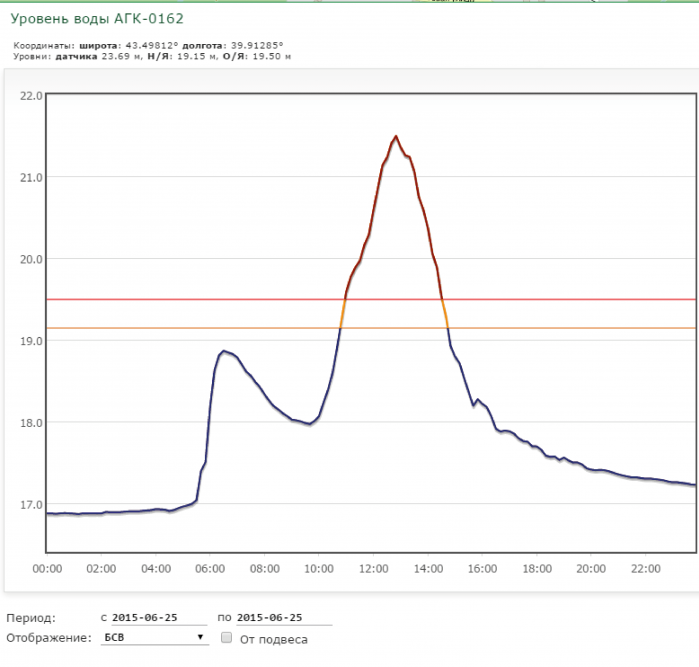Click the end date field after 'по'
This screenshot has height=667, width=699.
pos(284,618)
